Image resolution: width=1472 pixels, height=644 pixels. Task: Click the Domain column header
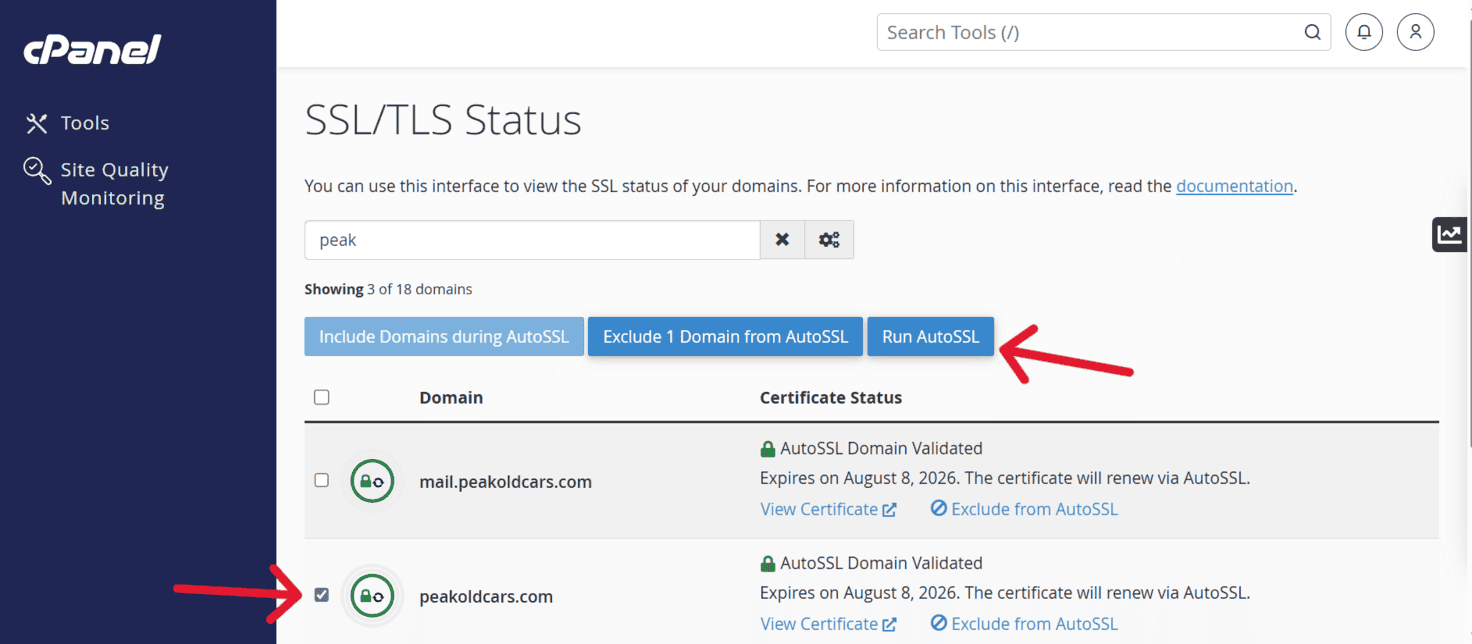point(451,397)
